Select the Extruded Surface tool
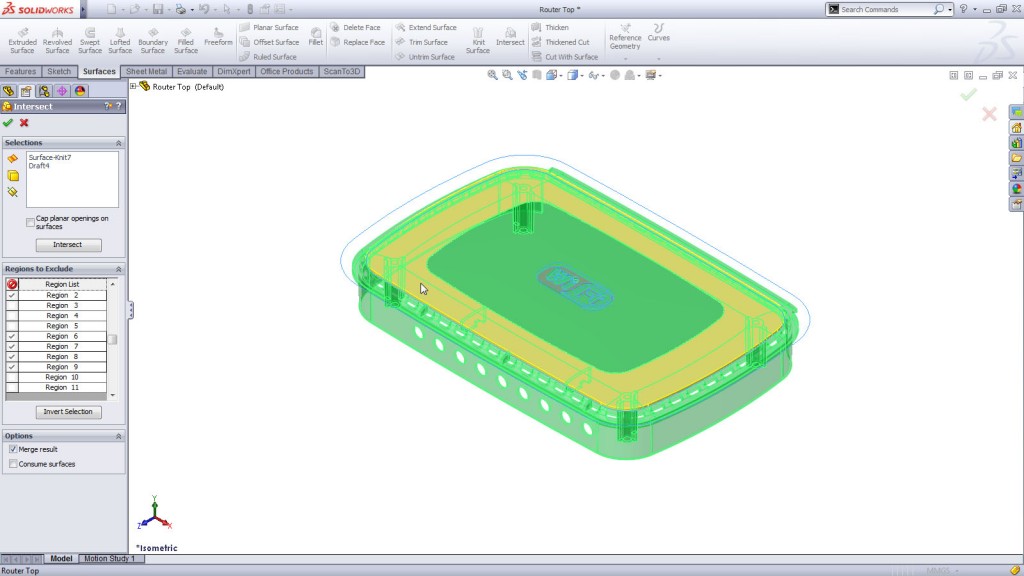Screen dimensions: 1024x576 point(22,40)
